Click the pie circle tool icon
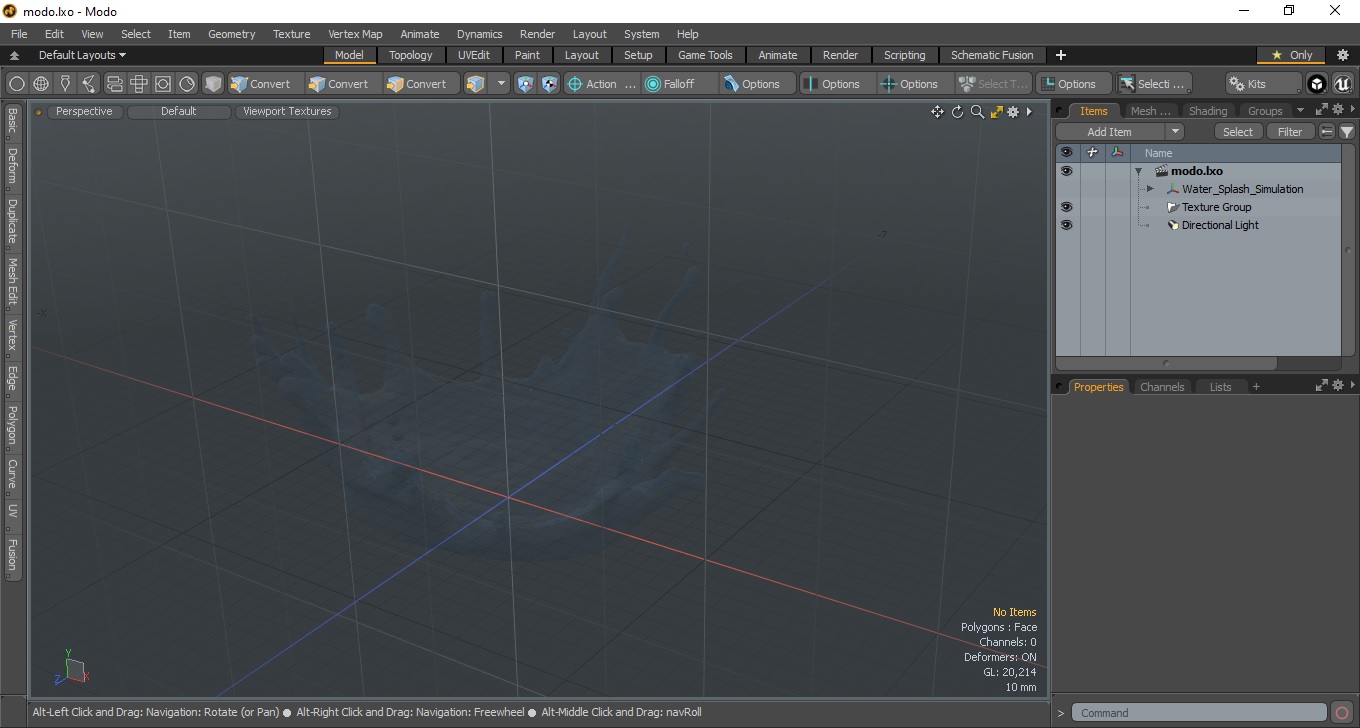Image resolution: width=1360 pixels, height=728 pixels. tap(187, 84)
